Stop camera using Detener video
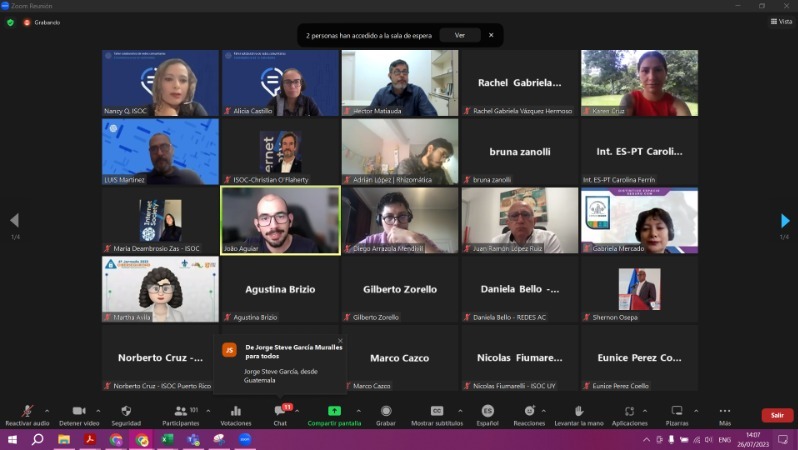 point(78,411)
